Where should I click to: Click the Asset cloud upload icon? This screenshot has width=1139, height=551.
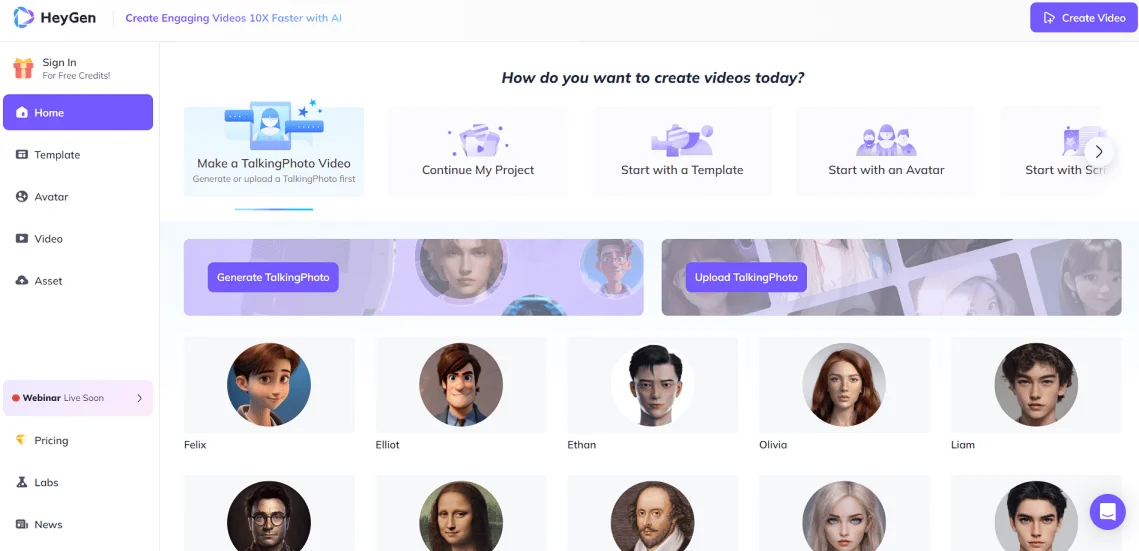[x=22, y=281]
